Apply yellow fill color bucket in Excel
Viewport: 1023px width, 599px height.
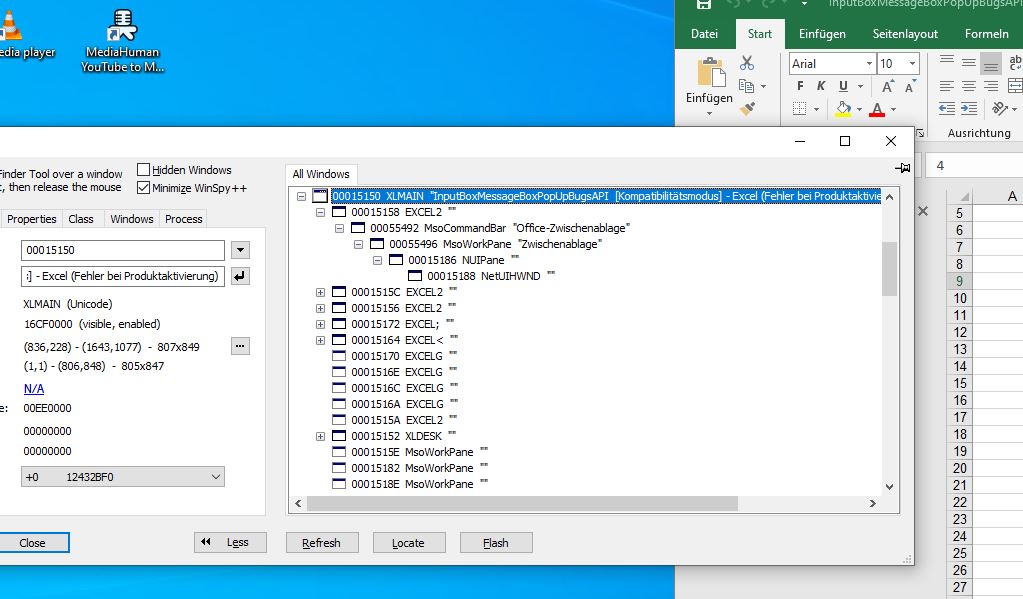(x=843, y=109)
